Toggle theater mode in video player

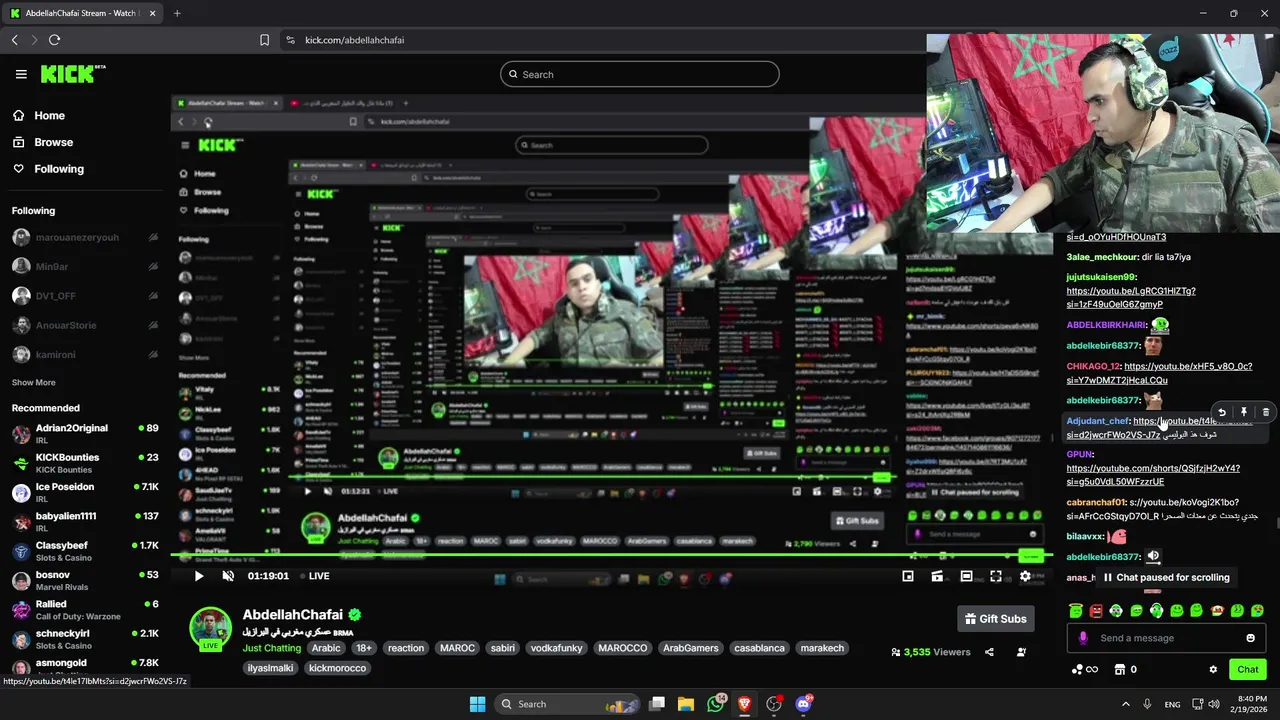(x=966, y=576)
